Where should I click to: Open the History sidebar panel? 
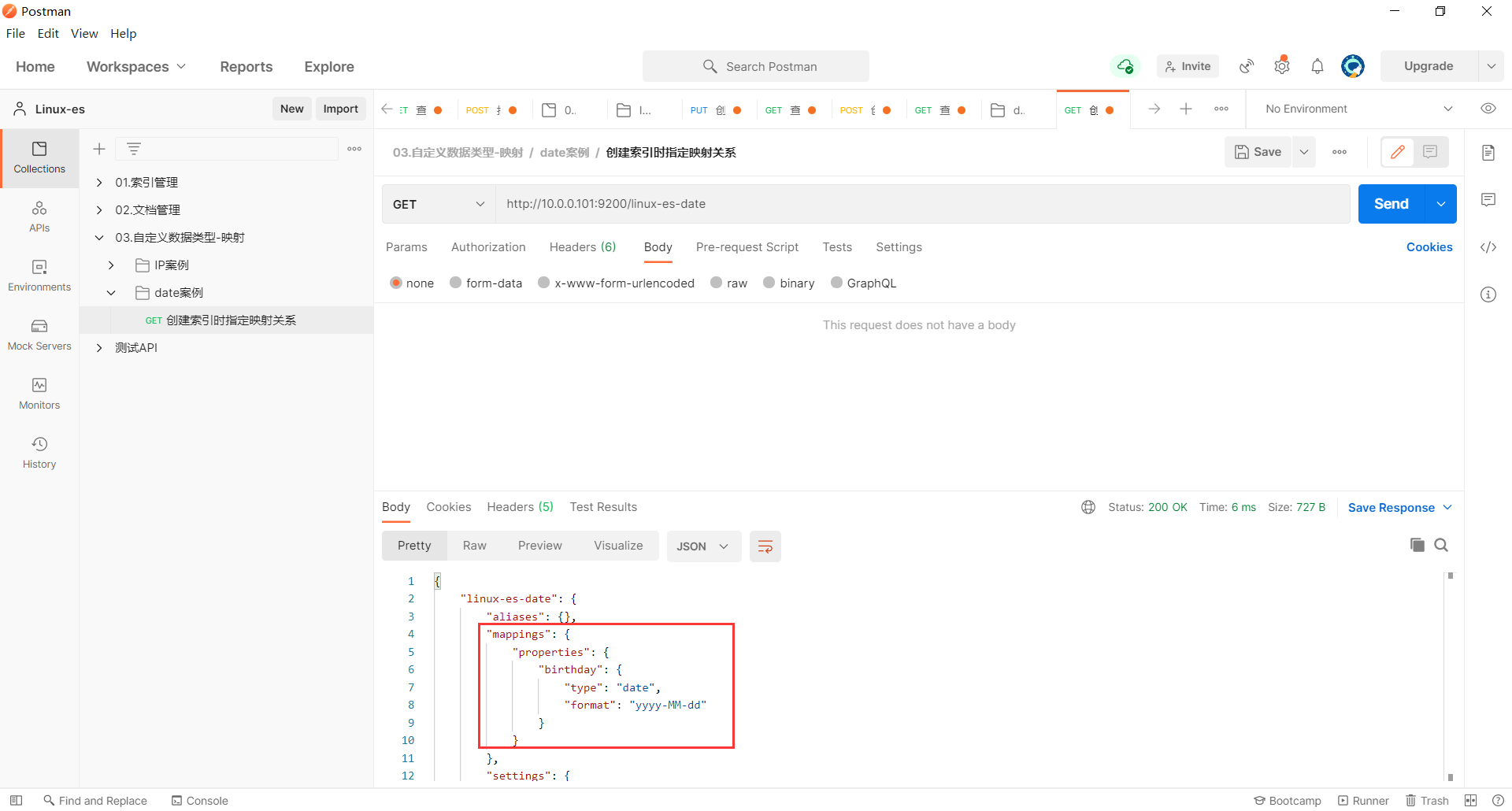tap(39, 453)
